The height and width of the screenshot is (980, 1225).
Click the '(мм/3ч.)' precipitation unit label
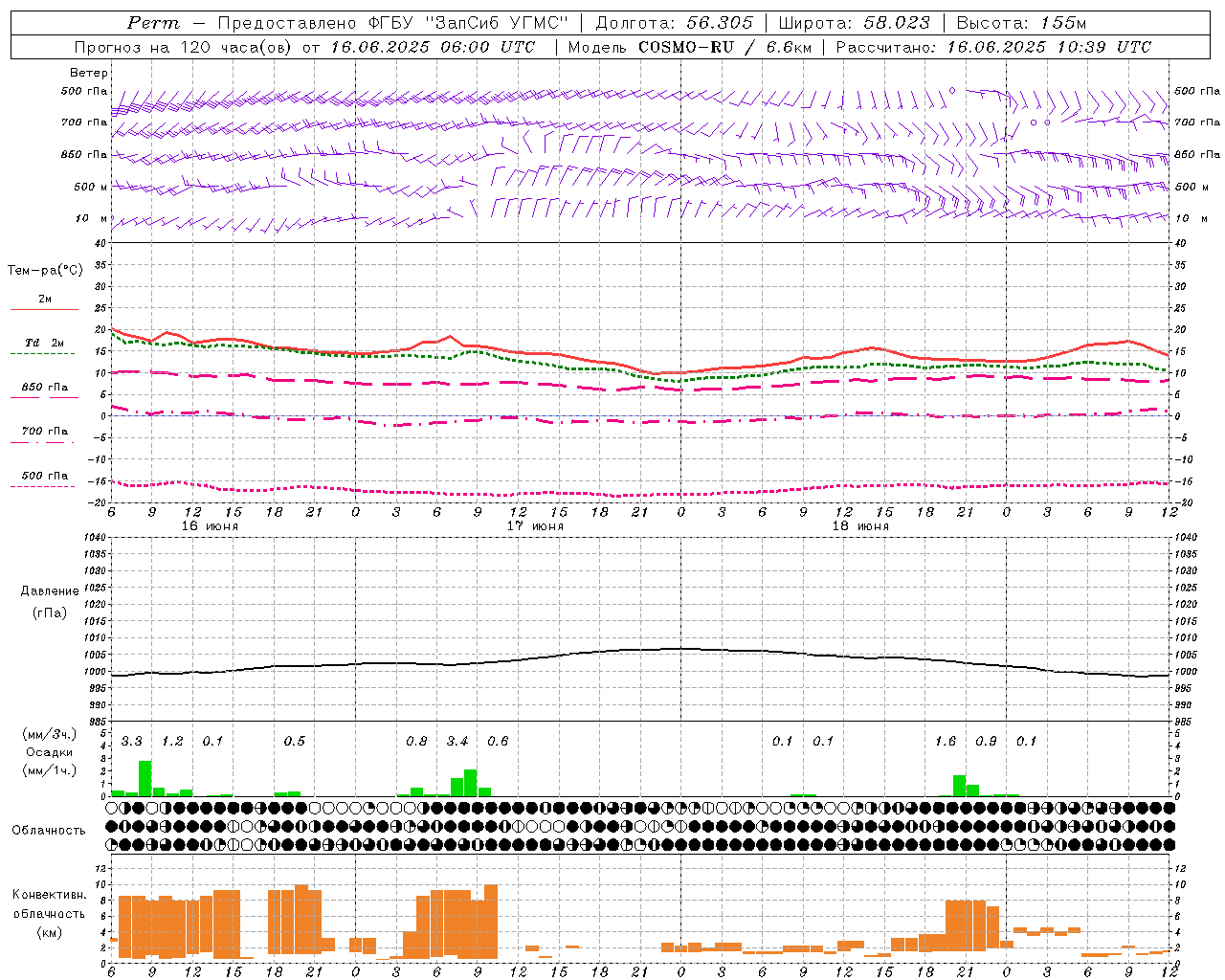tap(49, 734)
